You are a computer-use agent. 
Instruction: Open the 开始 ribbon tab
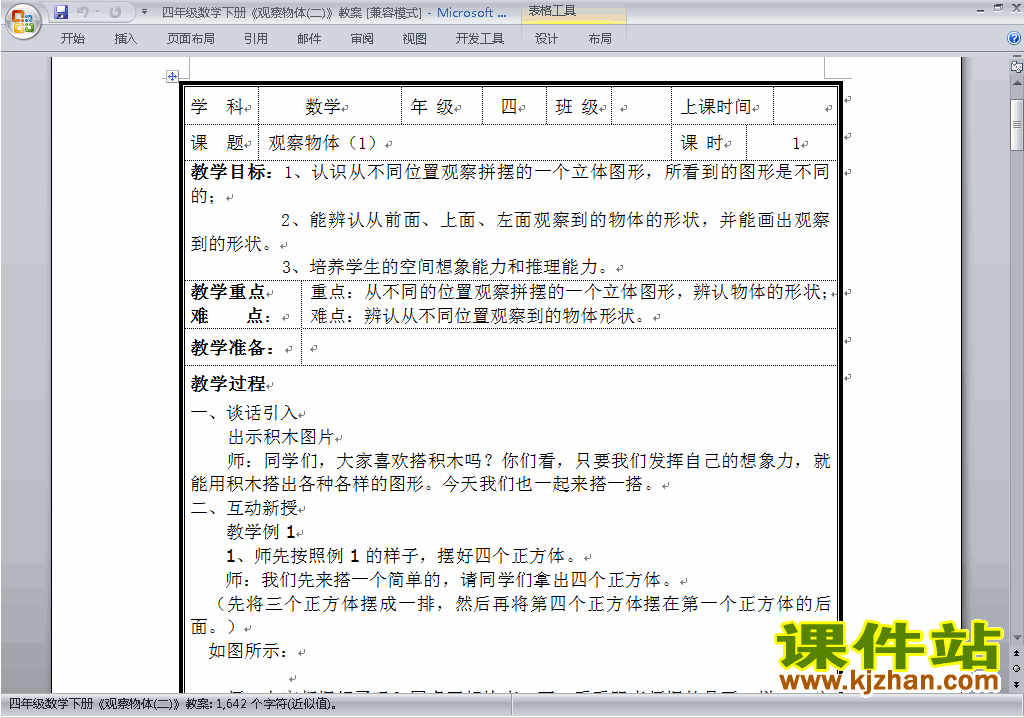tap(72, 39)
